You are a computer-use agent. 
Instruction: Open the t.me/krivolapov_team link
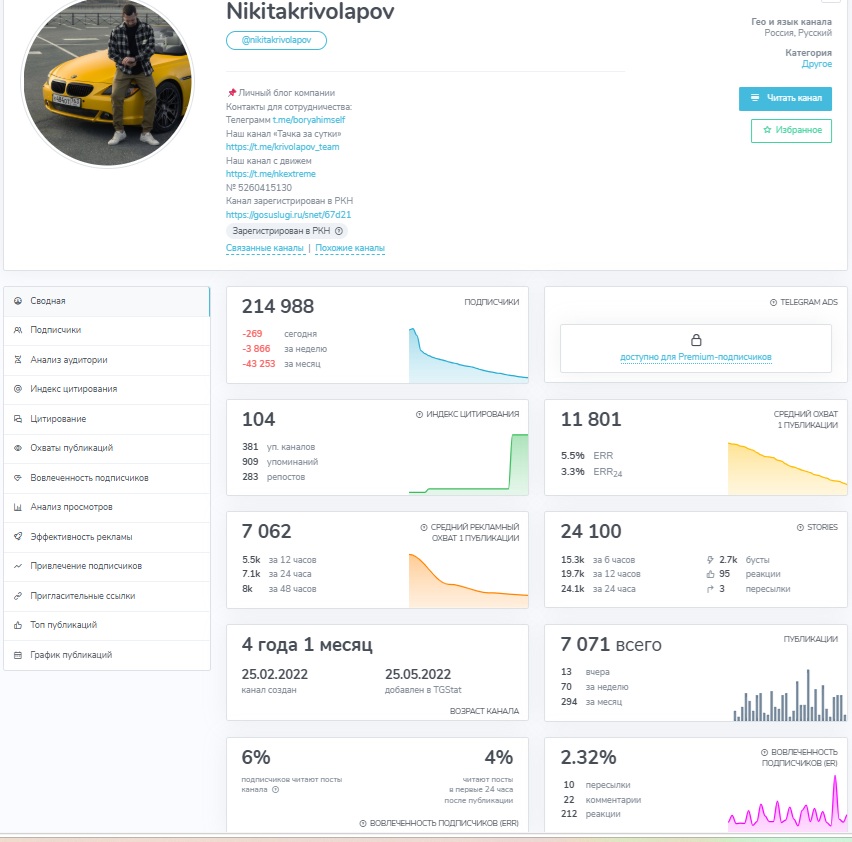pos(283,147)
